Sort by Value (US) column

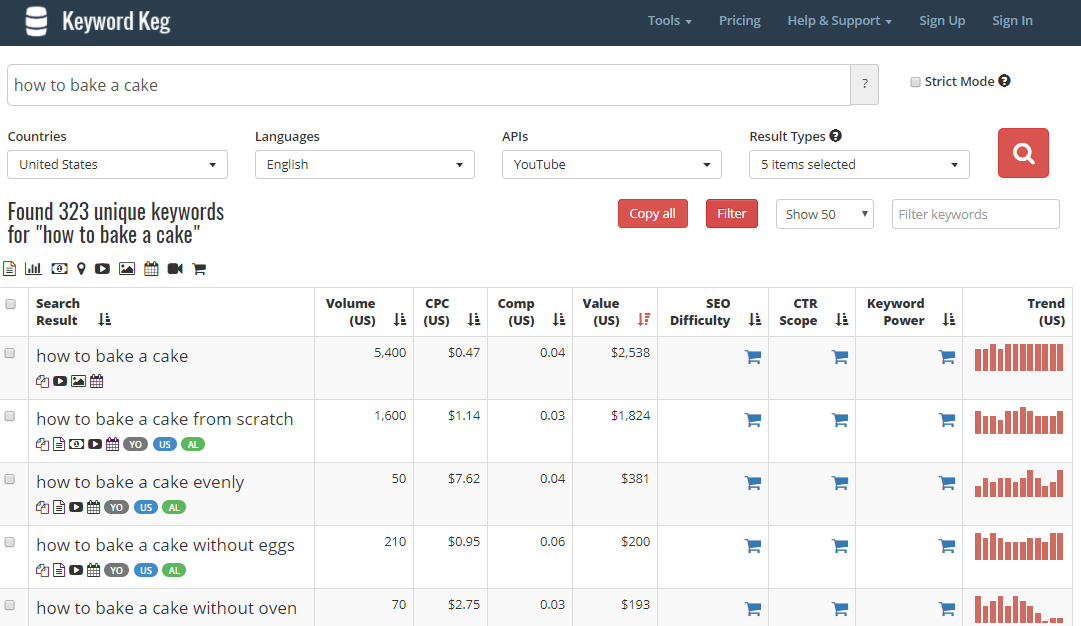(x=643, y=320)
